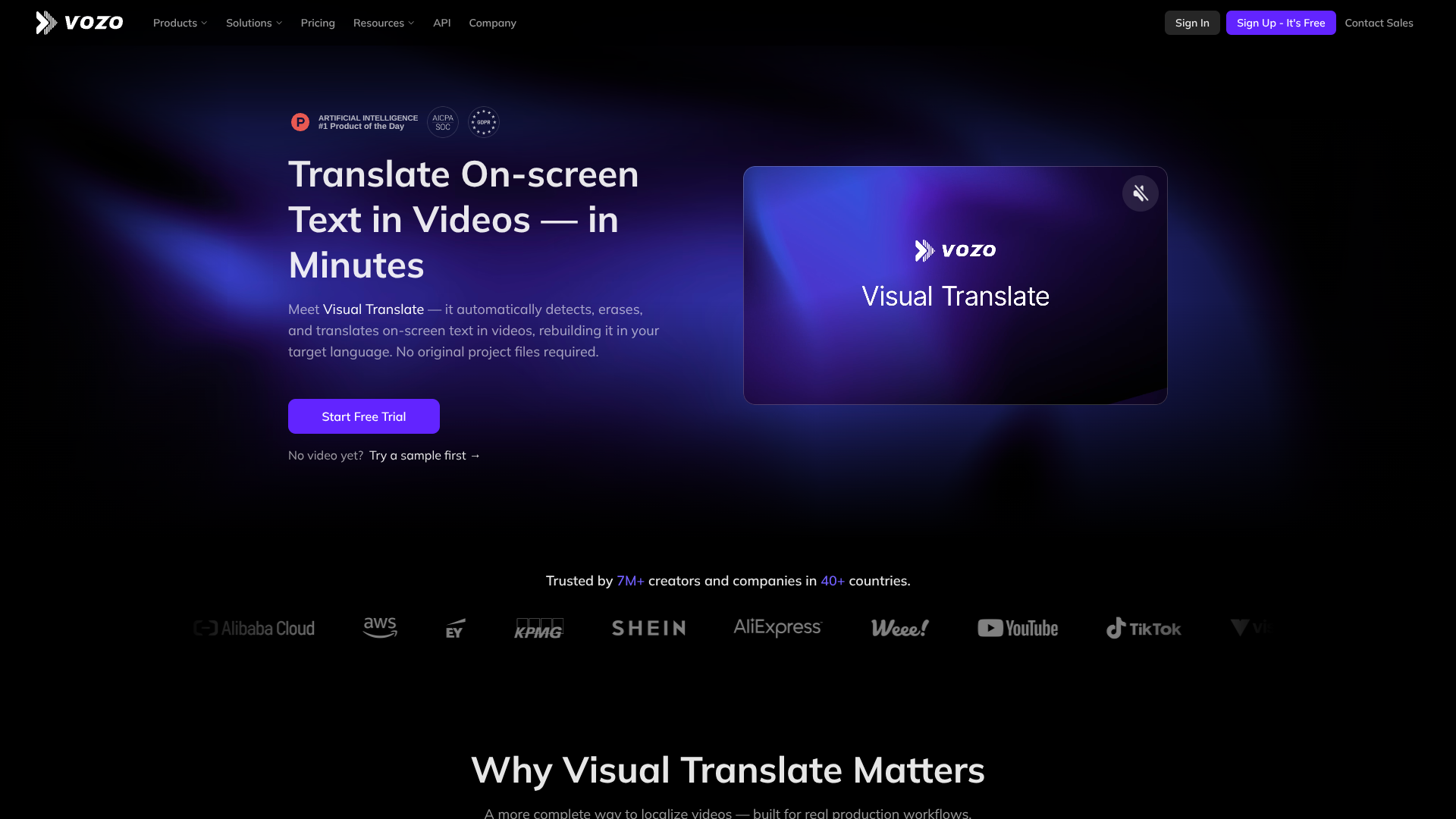Unmute the Visual Translate demo video
This screenshot has height=819, width=1456.
coord(1140,193)
